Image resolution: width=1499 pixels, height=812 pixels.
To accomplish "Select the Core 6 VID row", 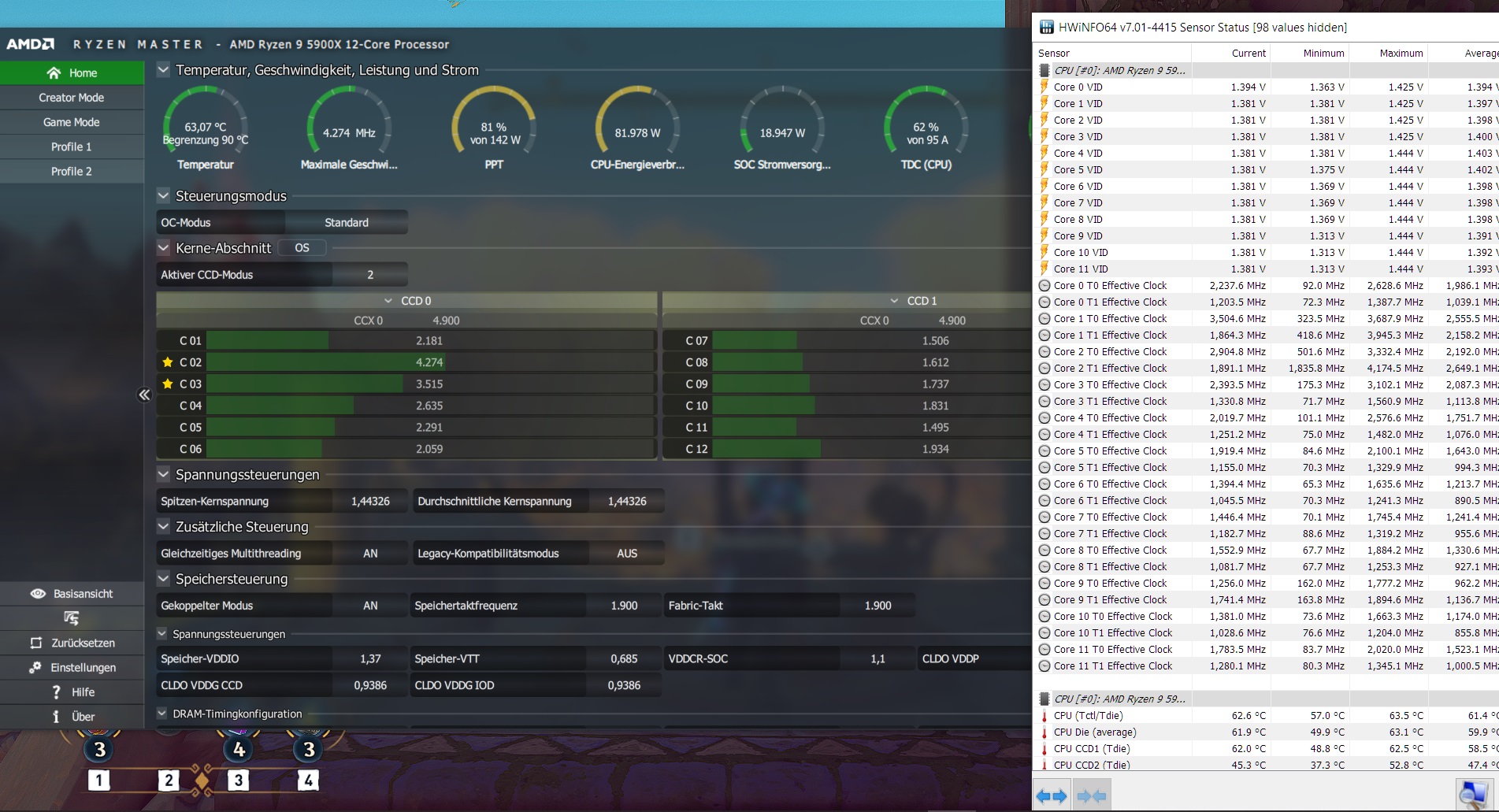I will (1266, 186).
